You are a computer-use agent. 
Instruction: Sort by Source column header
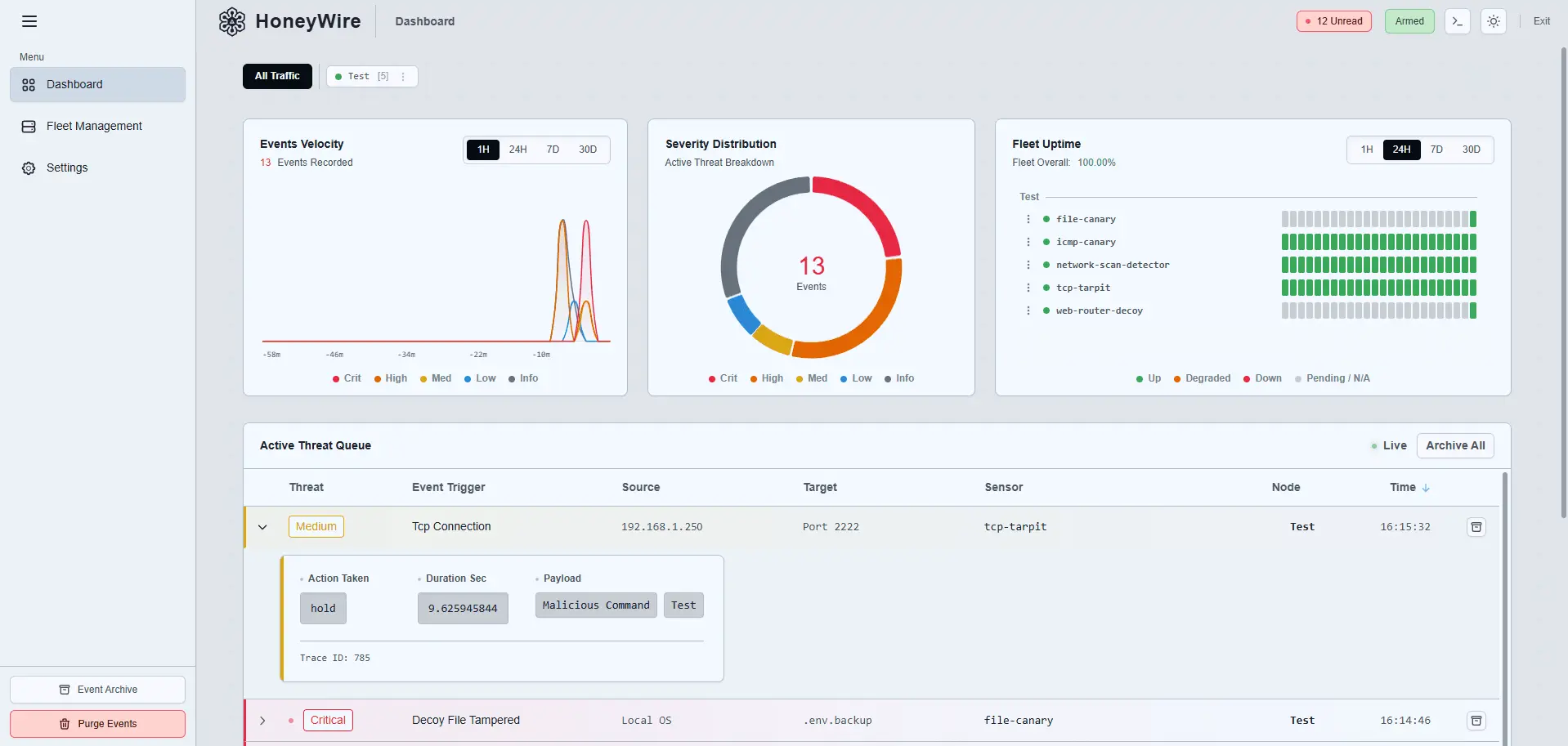pyautogui.click(x=641, y=488)
